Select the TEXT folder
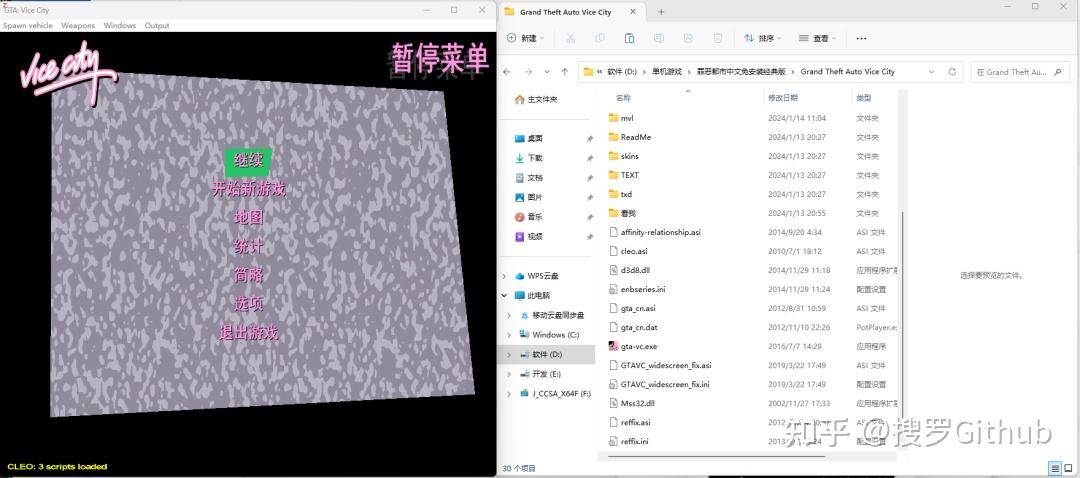The width and height of the screenshot is (1080, 478). coord(630,175)
